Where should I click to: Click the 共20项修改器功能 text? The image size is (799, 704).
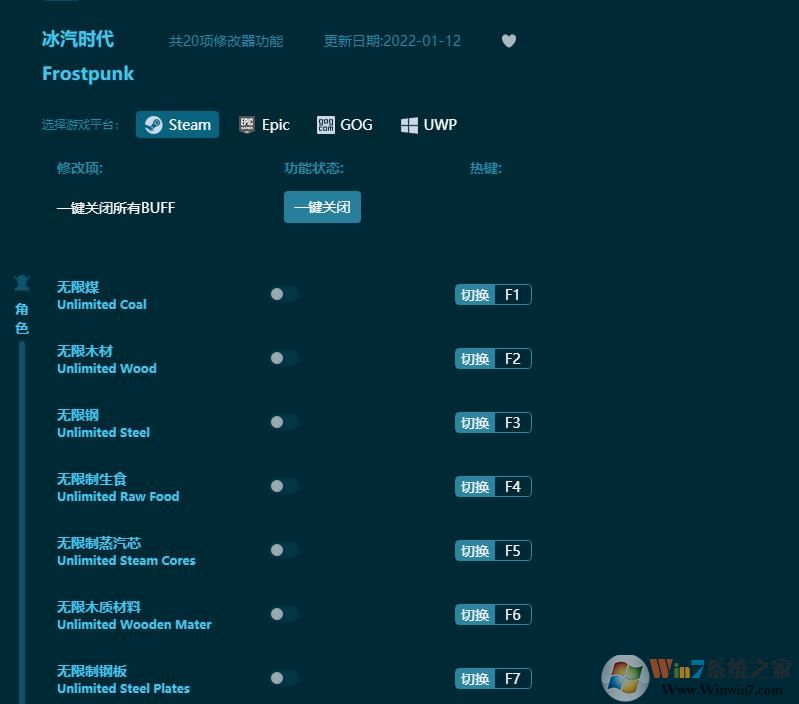(x=226, y=41)
